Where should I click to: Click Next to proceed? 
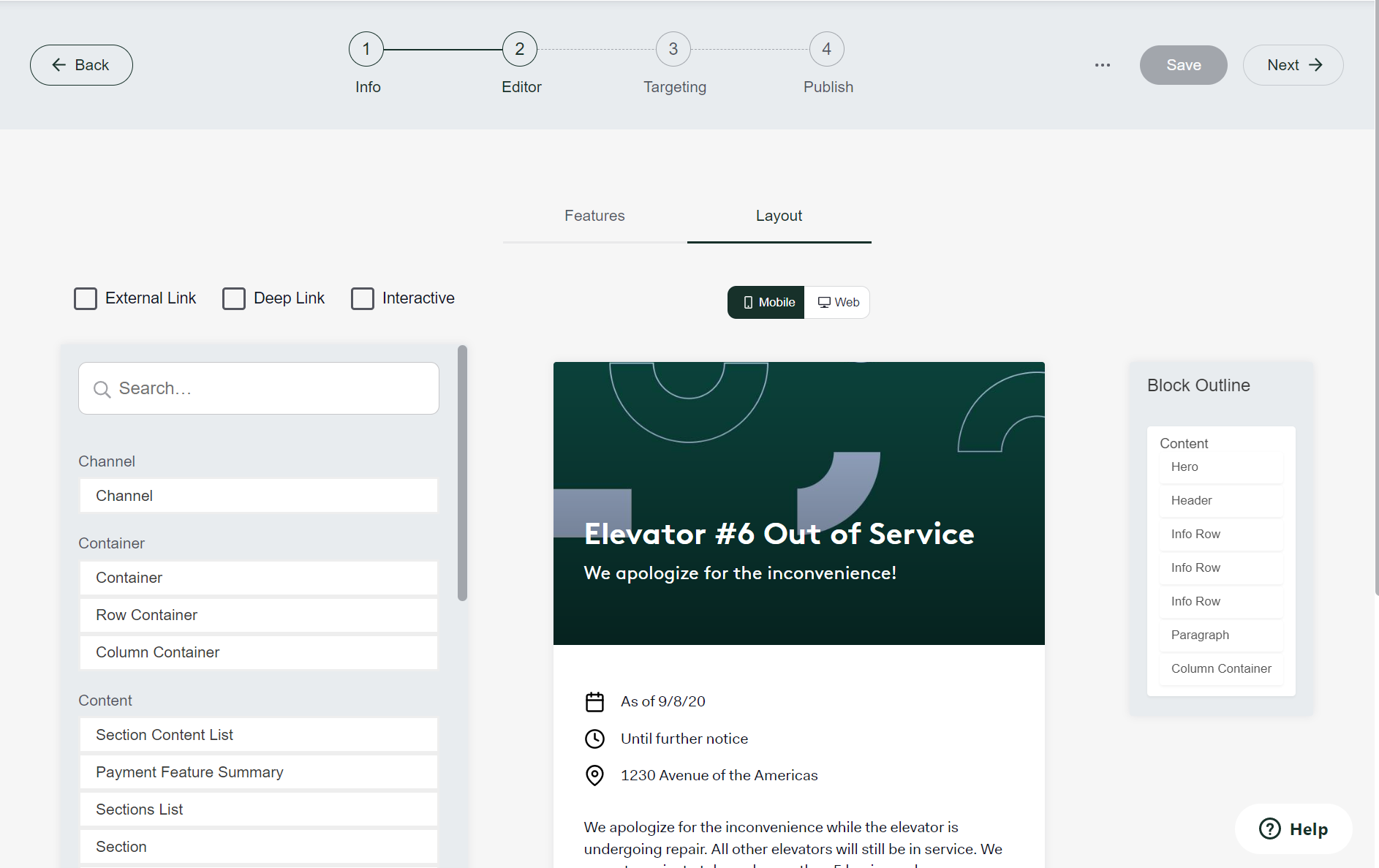tap(1293, 65)
